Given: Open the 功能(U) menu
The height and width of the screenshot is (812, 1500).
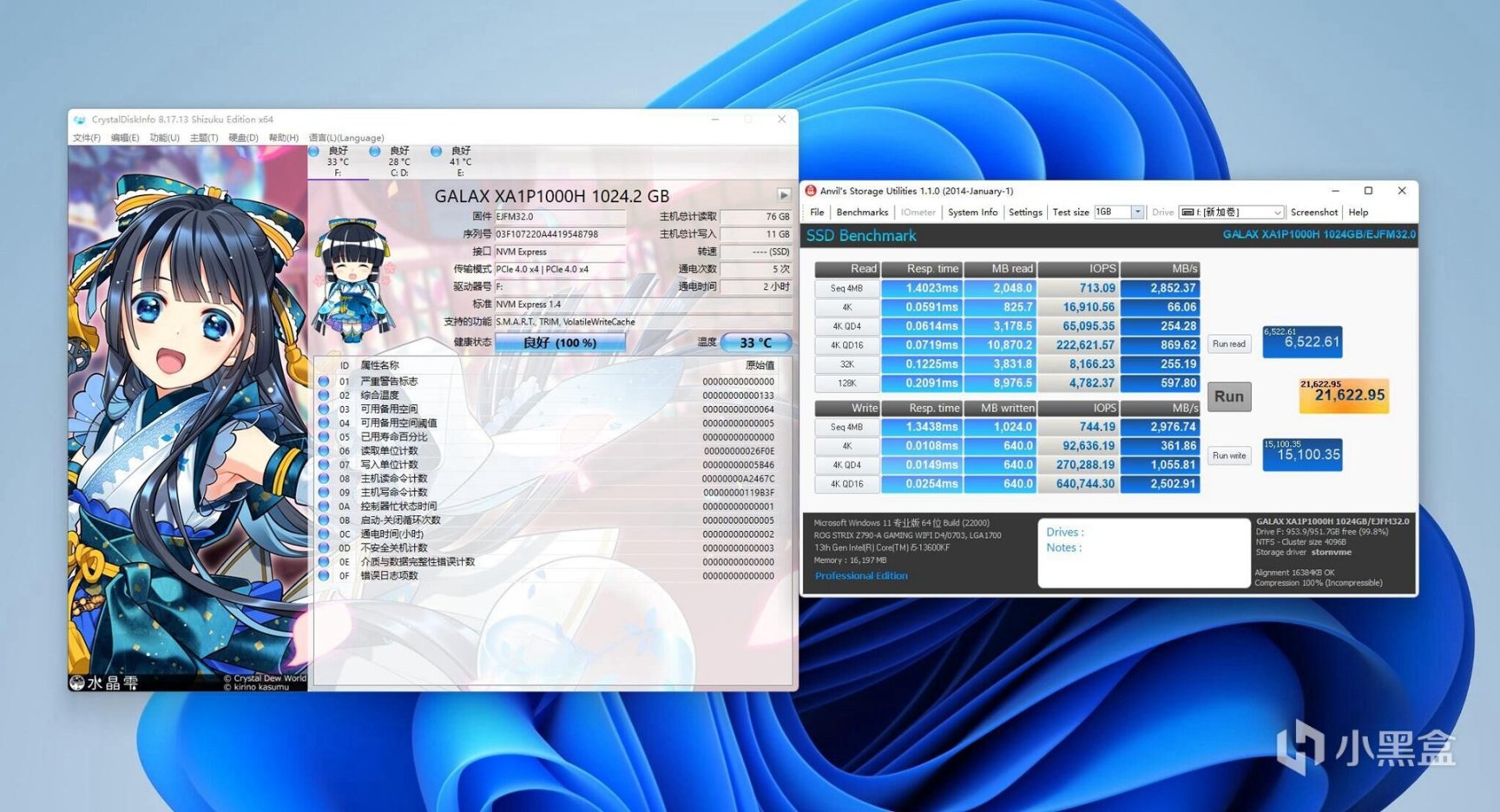Looking at the screenshot, I should 164,138.
